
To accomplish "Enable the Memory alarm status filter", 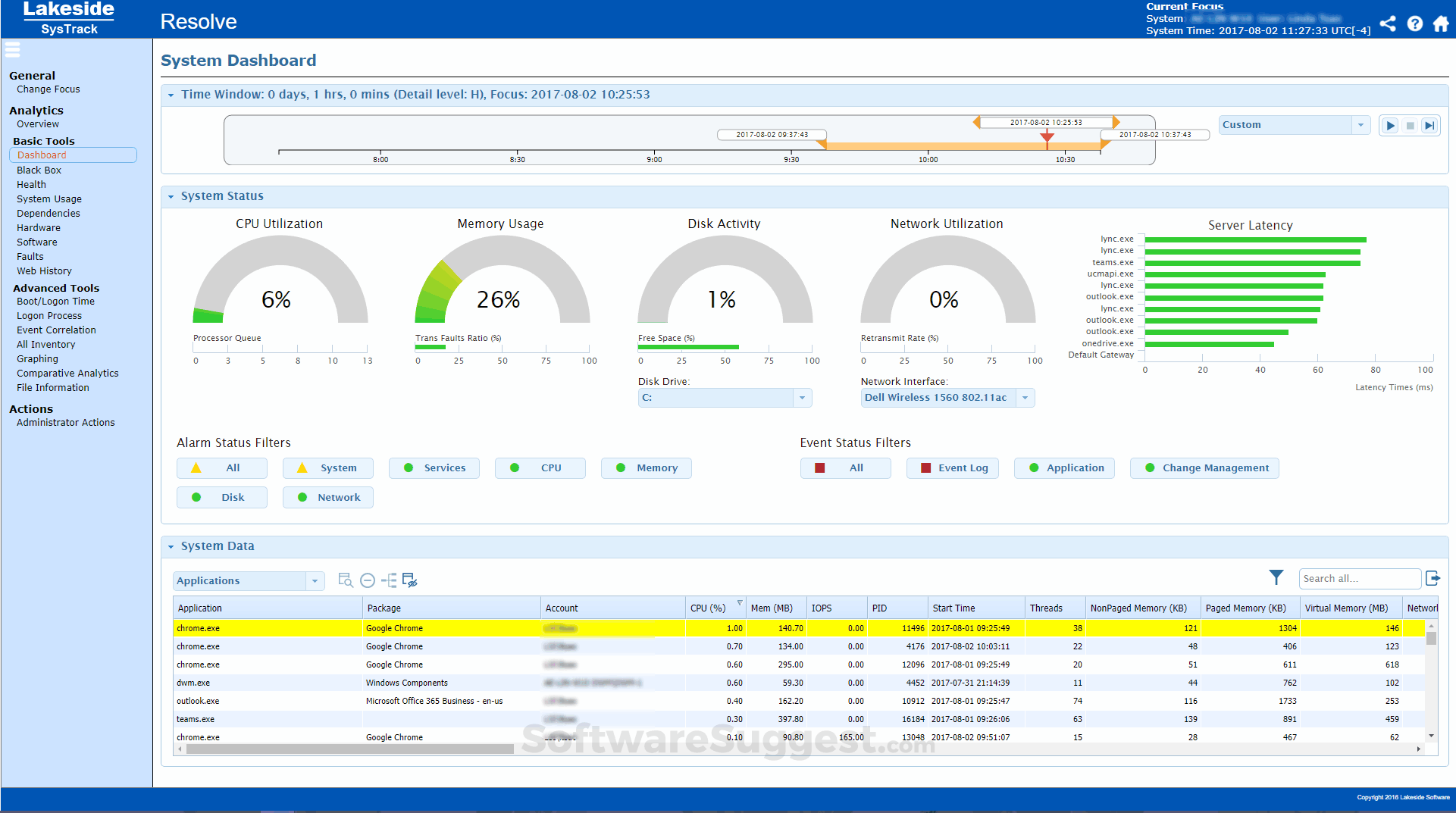I will (646, 467).
